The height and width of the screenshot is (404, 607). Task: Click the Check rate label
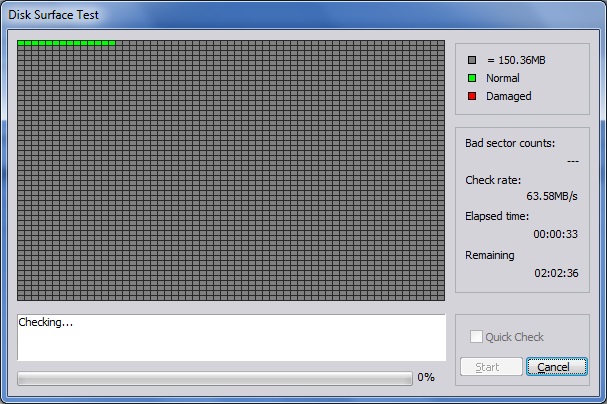pos(493,180)
